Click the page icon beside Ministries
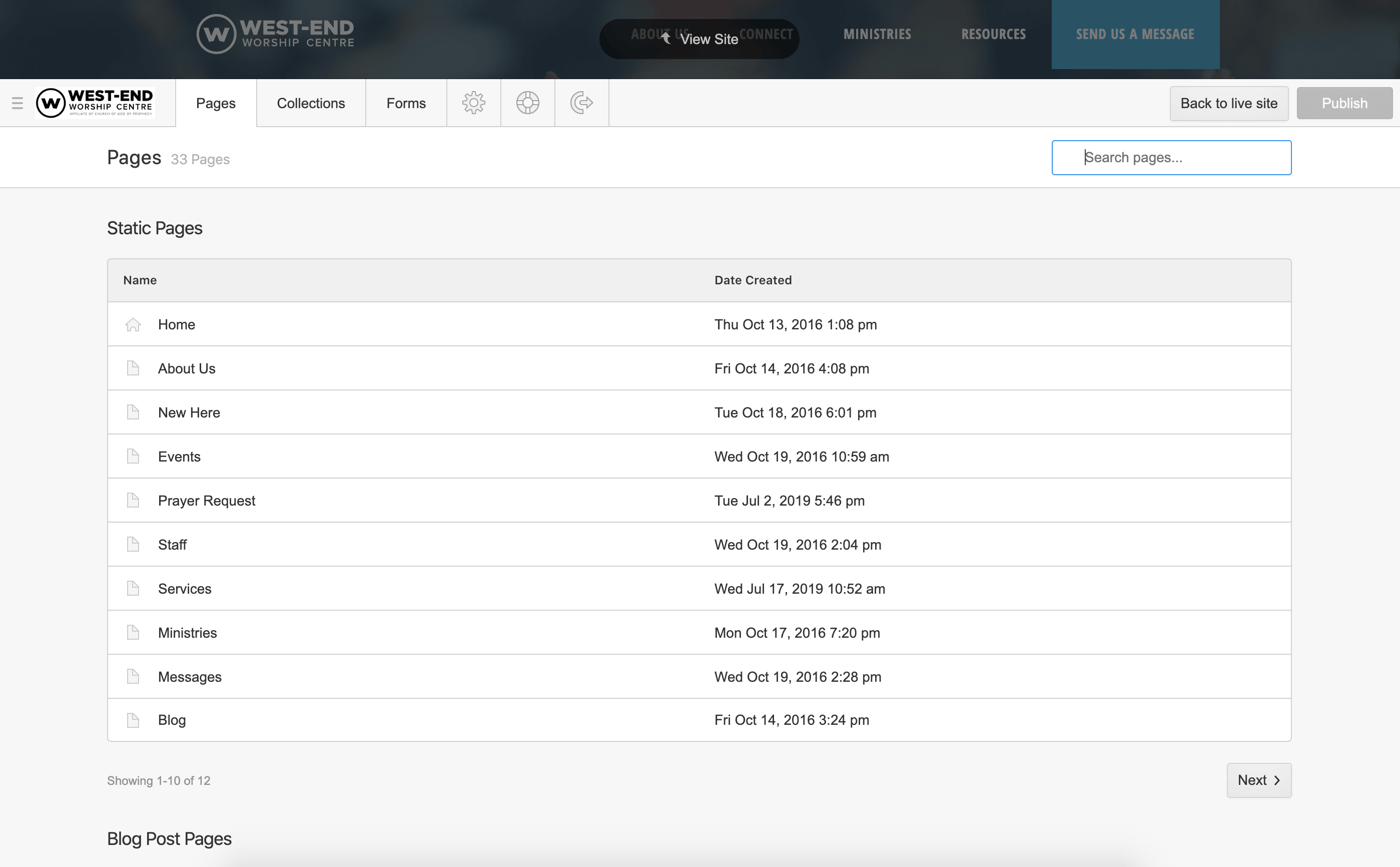The image size is (1400, 867). [x=133, y=632]
